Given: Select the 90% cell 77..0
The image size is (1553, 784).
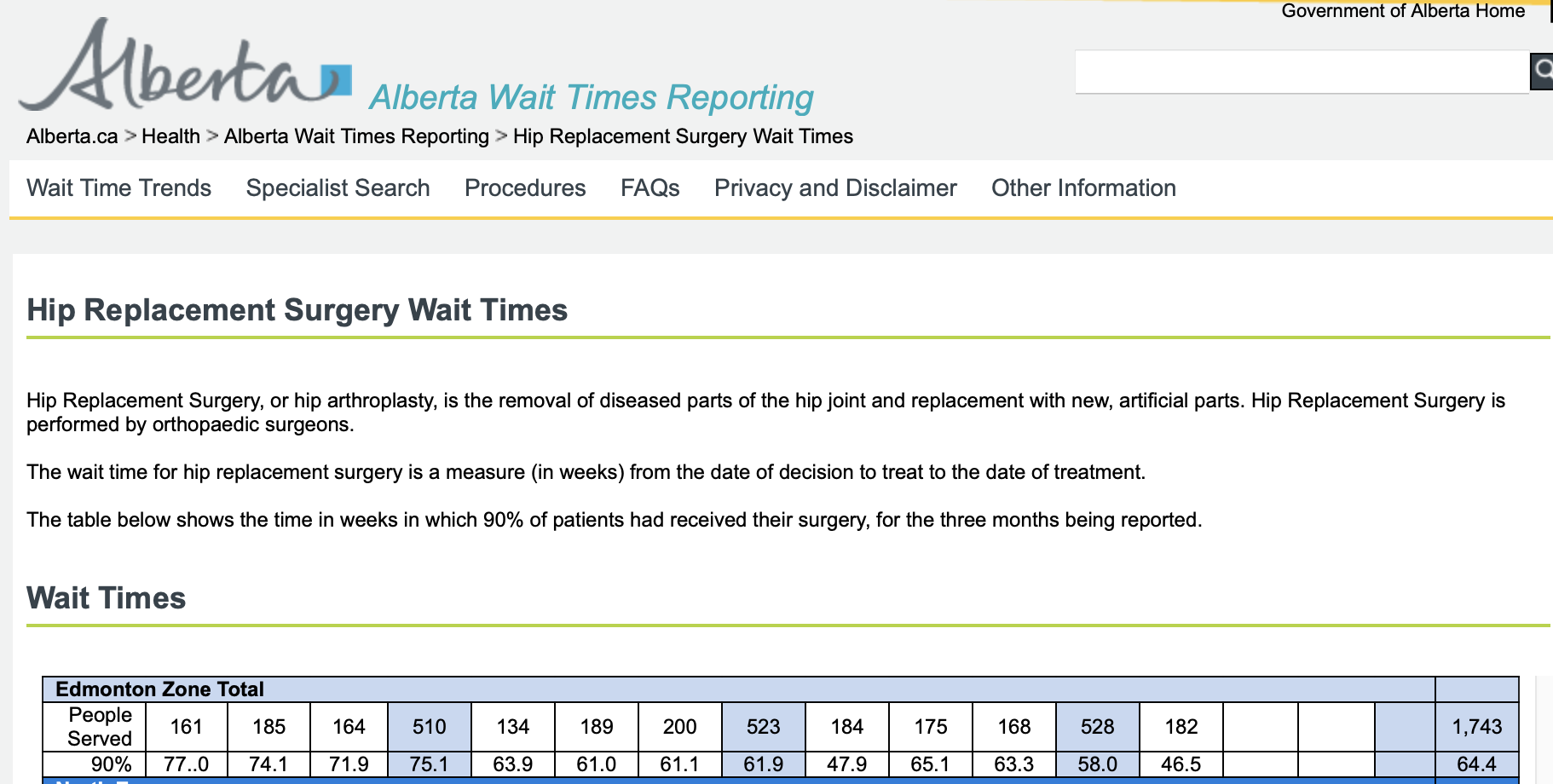Looking at the screenshot, I should [187, 764].
